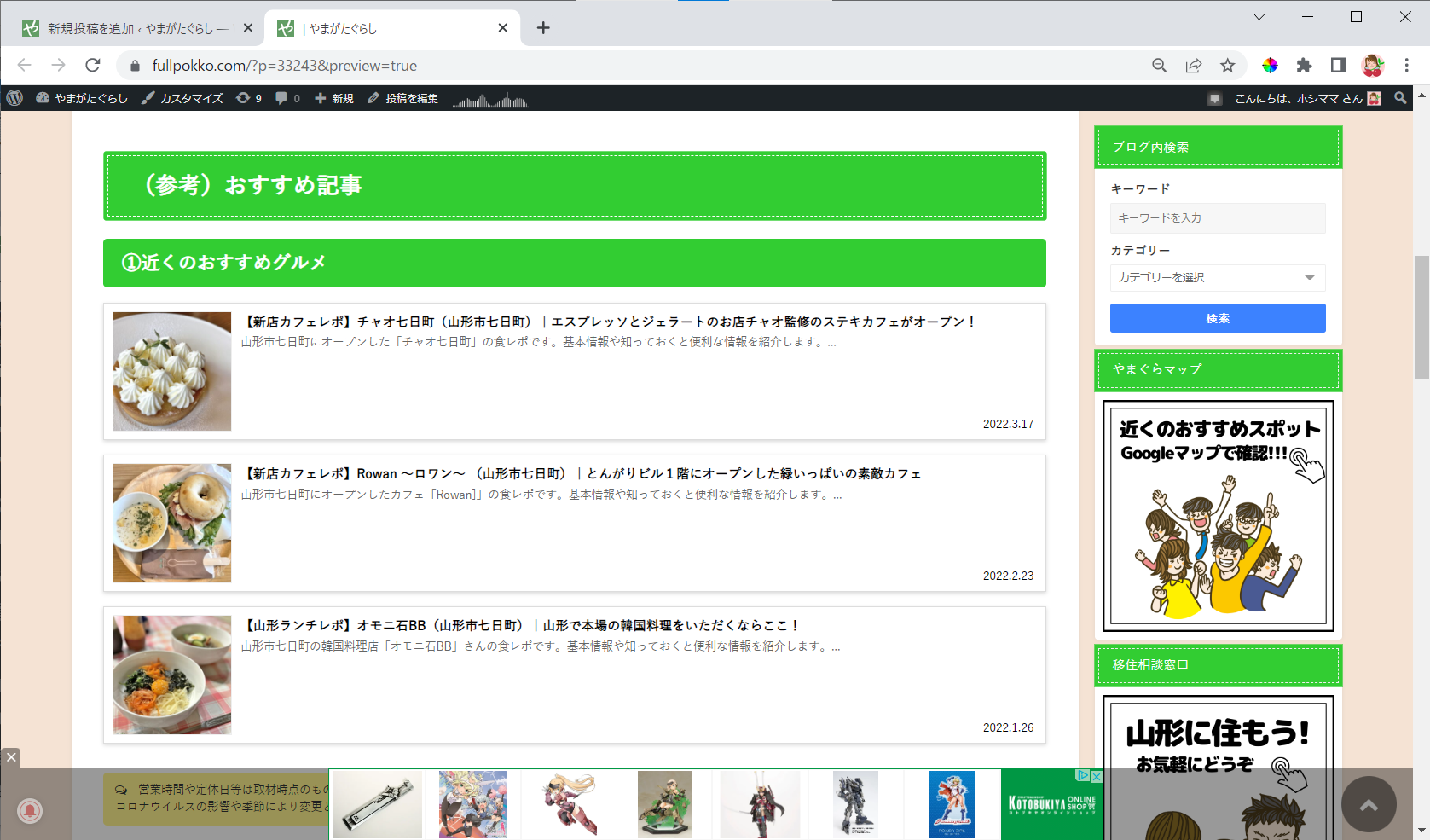Viewport: 1430px width, 840px height.
Task: Click the WordPress logo in admin bar
Action: tap(14, 98)
